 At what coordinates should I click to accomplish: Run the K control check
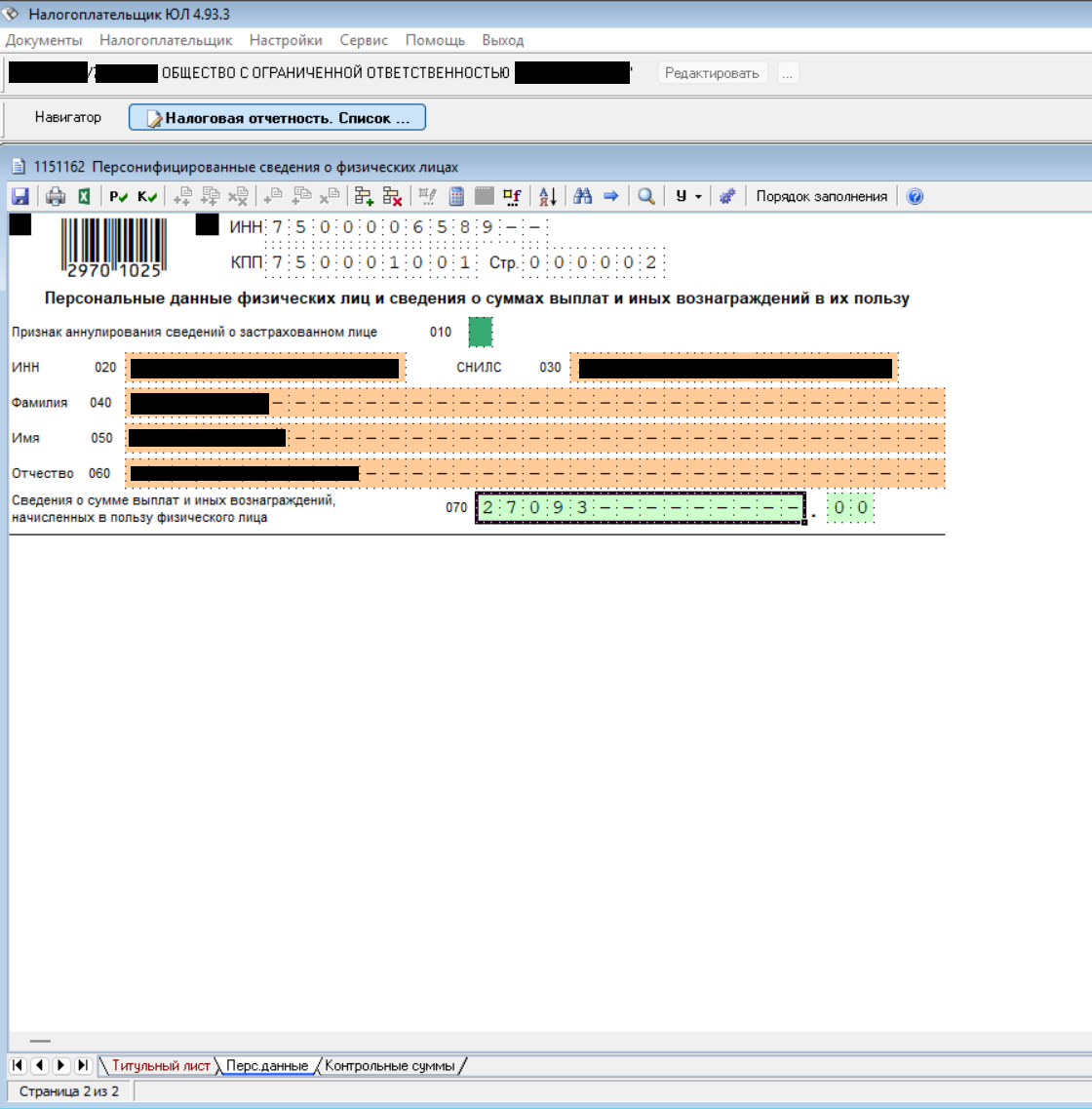(x=147, y=197)
